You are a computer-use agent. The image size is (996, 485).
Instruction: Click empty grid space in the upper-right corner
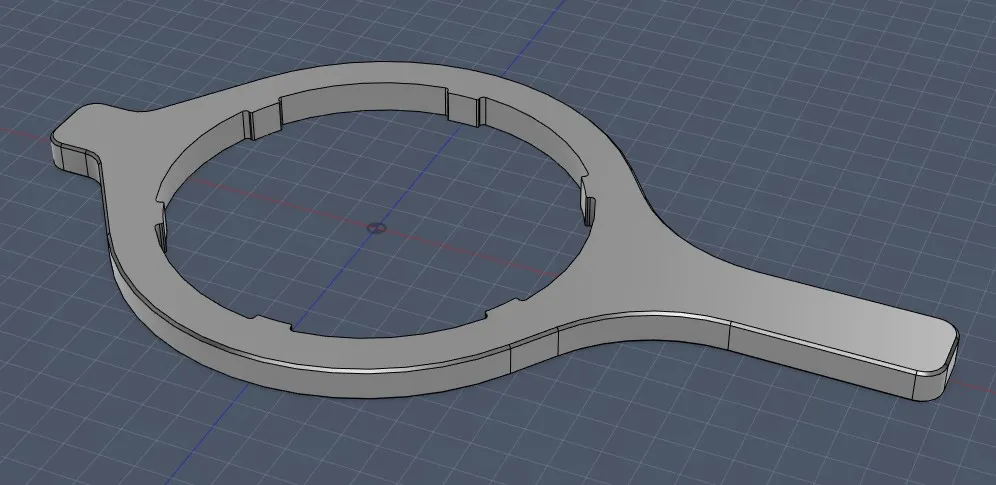coord(900,60)
